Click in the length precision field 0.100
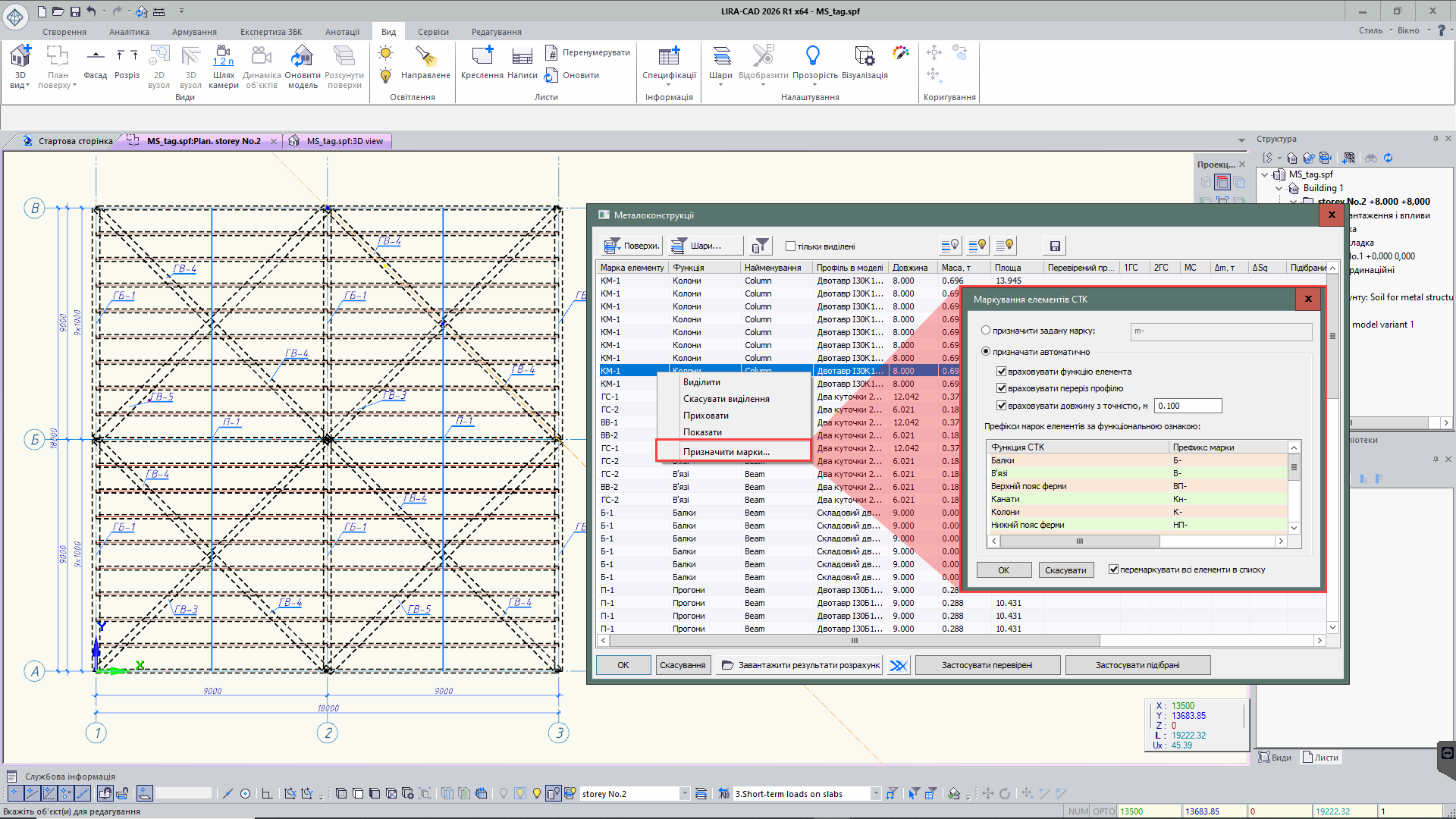The height and width of the screenshot is (819, 1456). tap(1187, 406)
